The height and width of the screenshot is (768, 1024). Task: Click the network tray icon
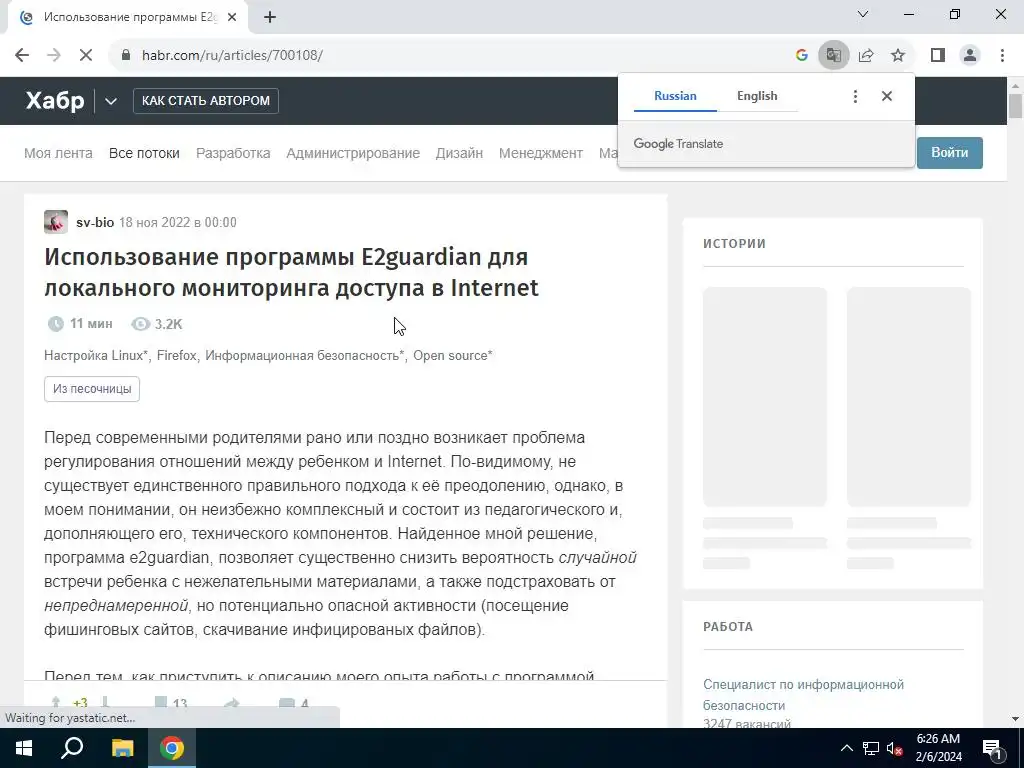click(871, 748)
